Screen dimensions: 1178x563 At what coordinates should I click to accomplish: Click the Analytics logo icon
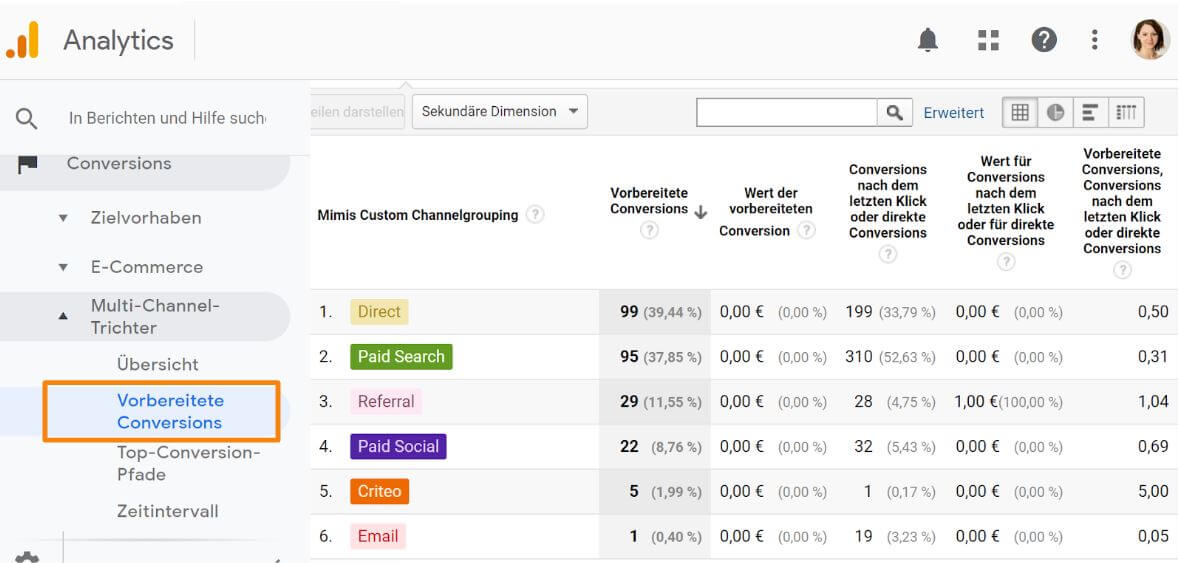(23, 40)
